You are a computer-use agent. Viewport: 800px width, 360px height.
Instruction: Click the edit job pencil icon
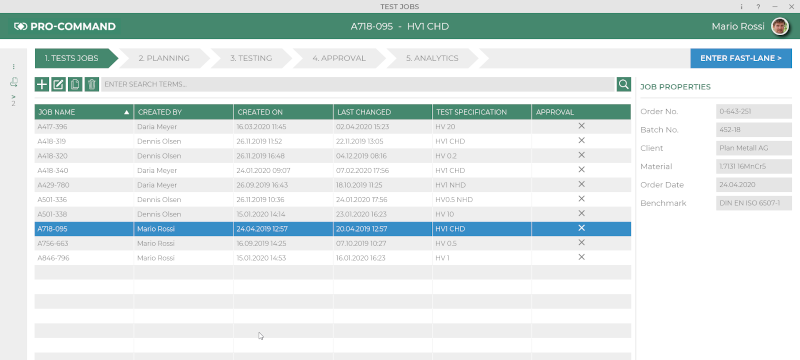pyautogui.click(x=59, y=84)
